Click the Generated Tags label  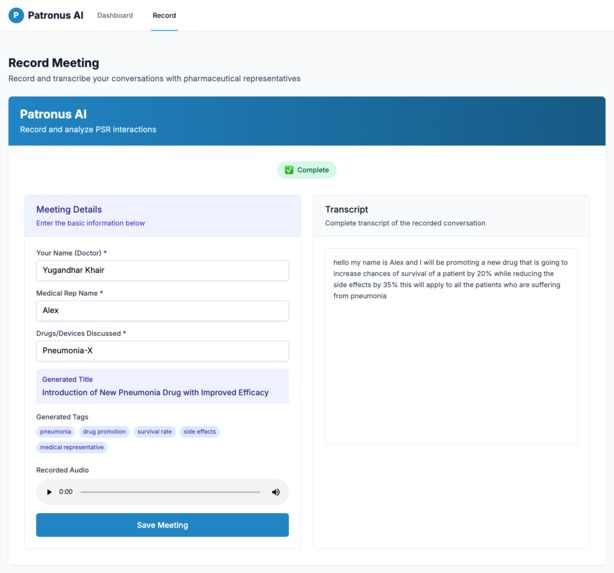point(62,417)
